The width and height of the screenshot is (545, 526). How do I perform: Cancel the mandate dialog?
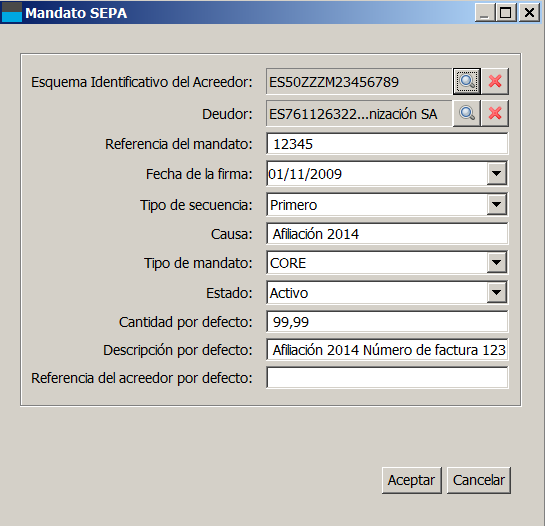coord(479,480)
